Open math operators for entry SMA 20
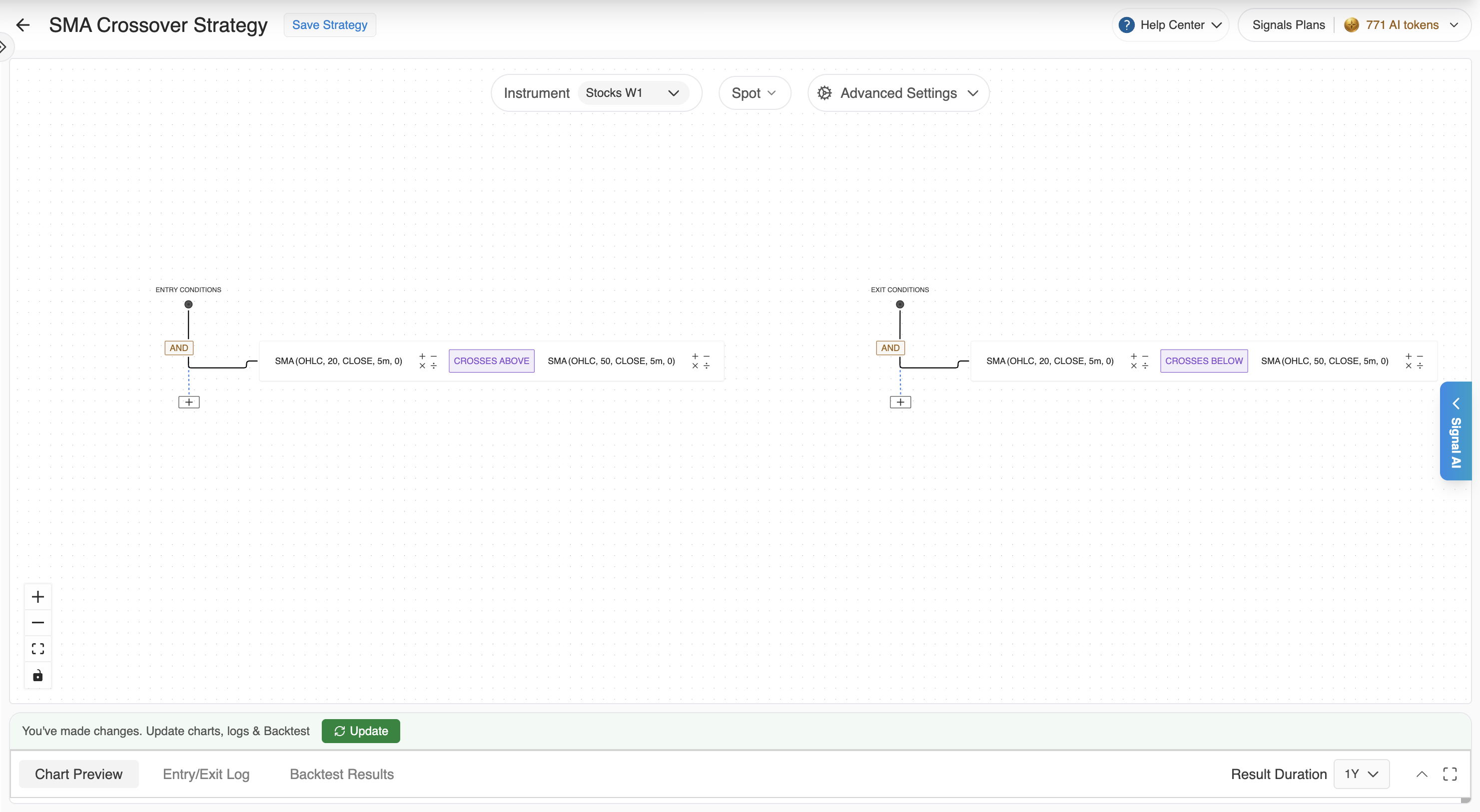 pos(427,361)
